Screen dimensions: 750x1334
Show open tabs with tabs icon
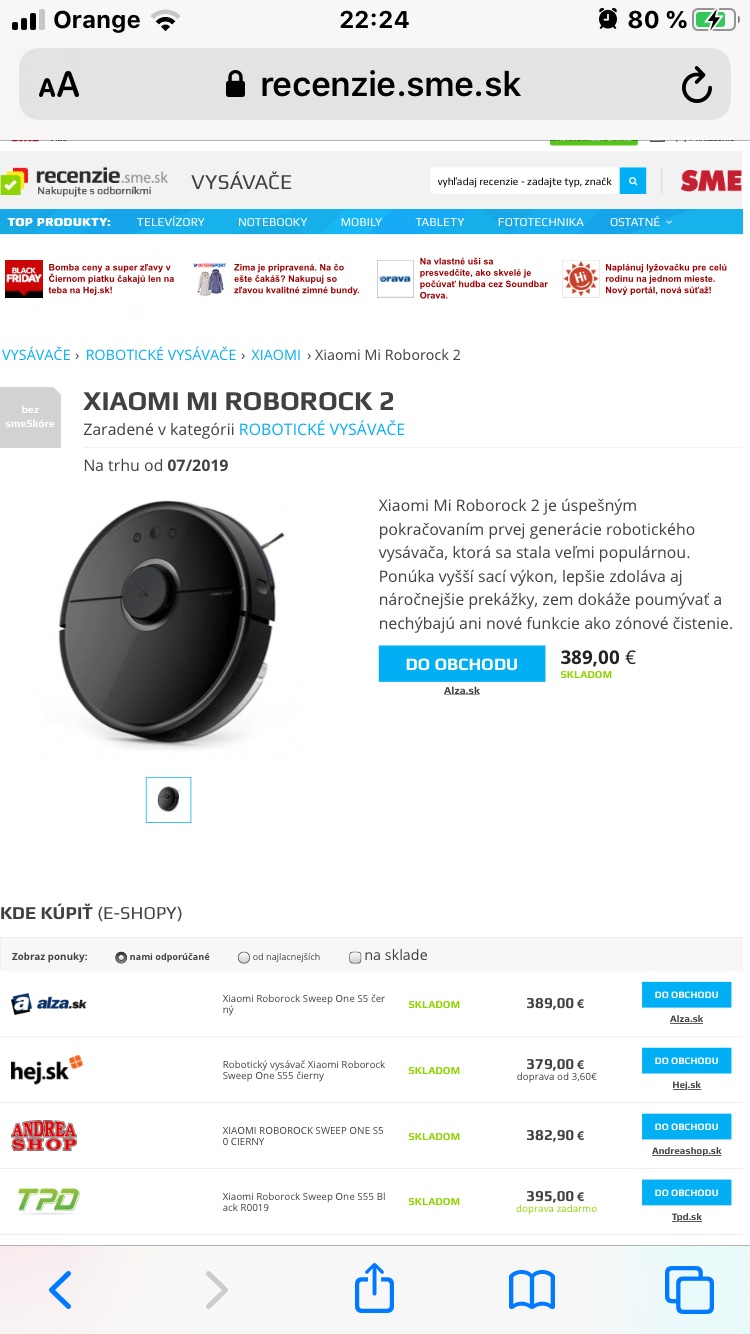(689, 1290)
